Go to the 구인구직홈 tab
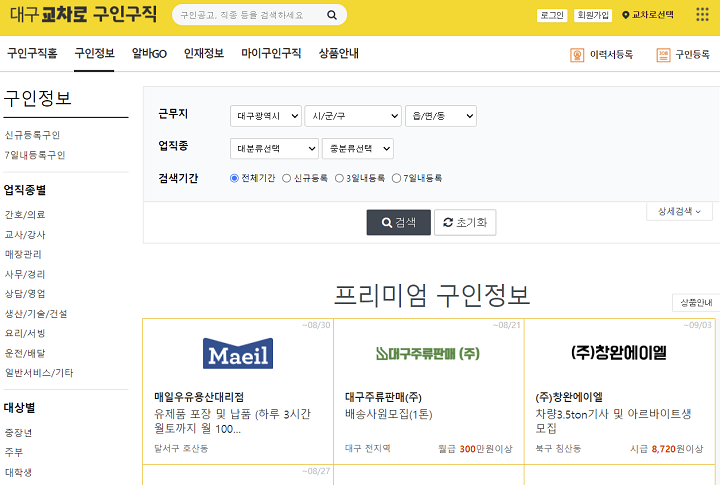Screen dimensions: 720x485 [32, 54]
